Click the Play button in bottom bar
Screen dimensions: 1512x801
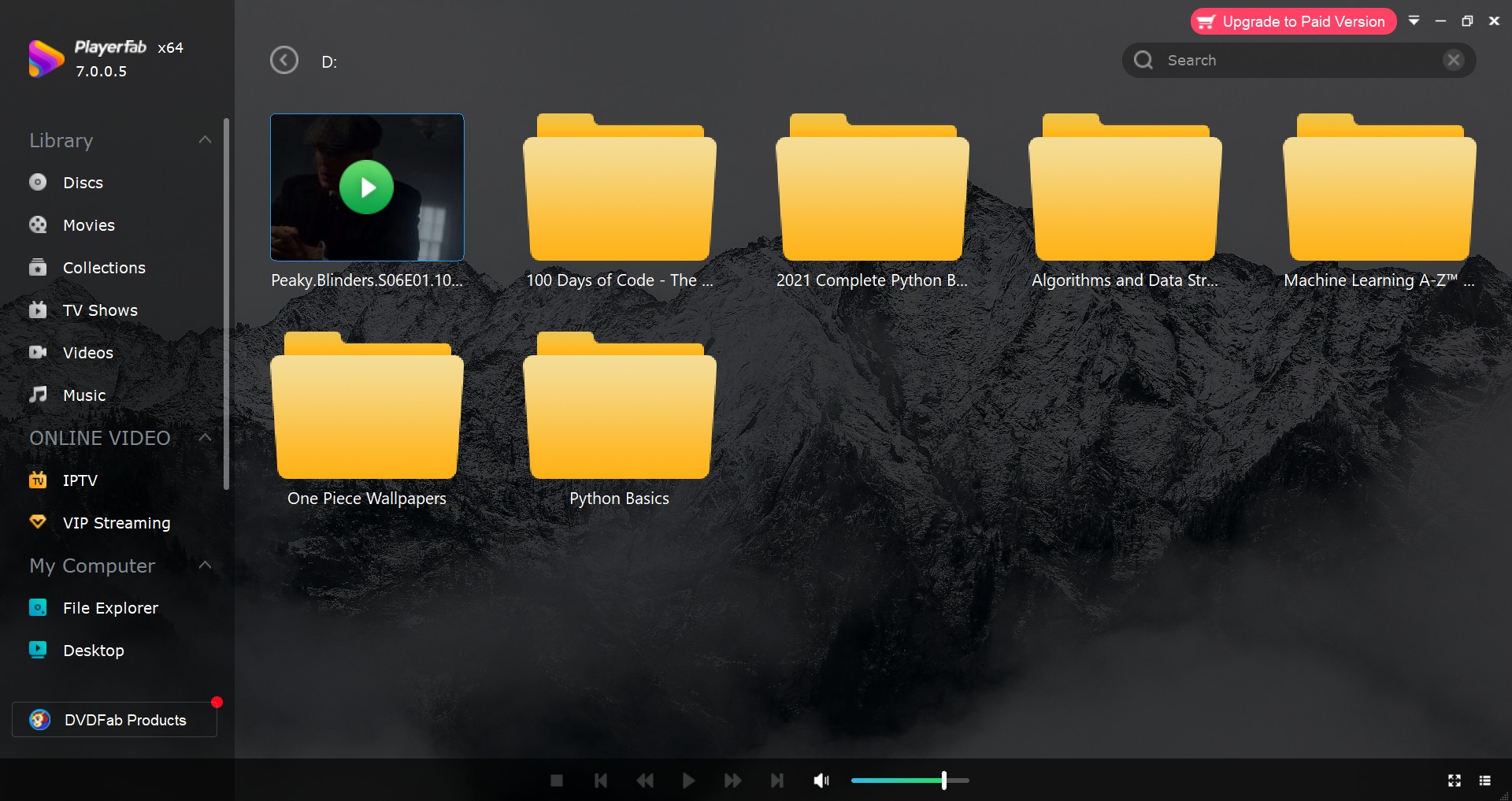[688, 781]
